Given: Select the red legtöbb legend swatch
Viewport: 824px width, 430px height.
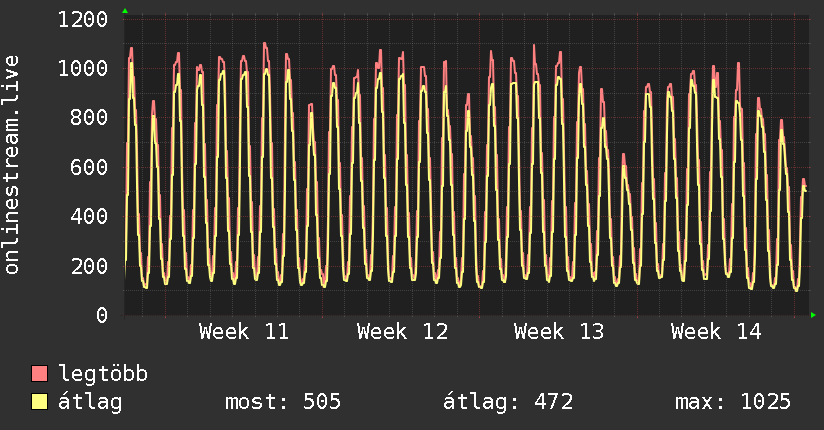Looking at the screenshot, I should [x=40, y=375].
